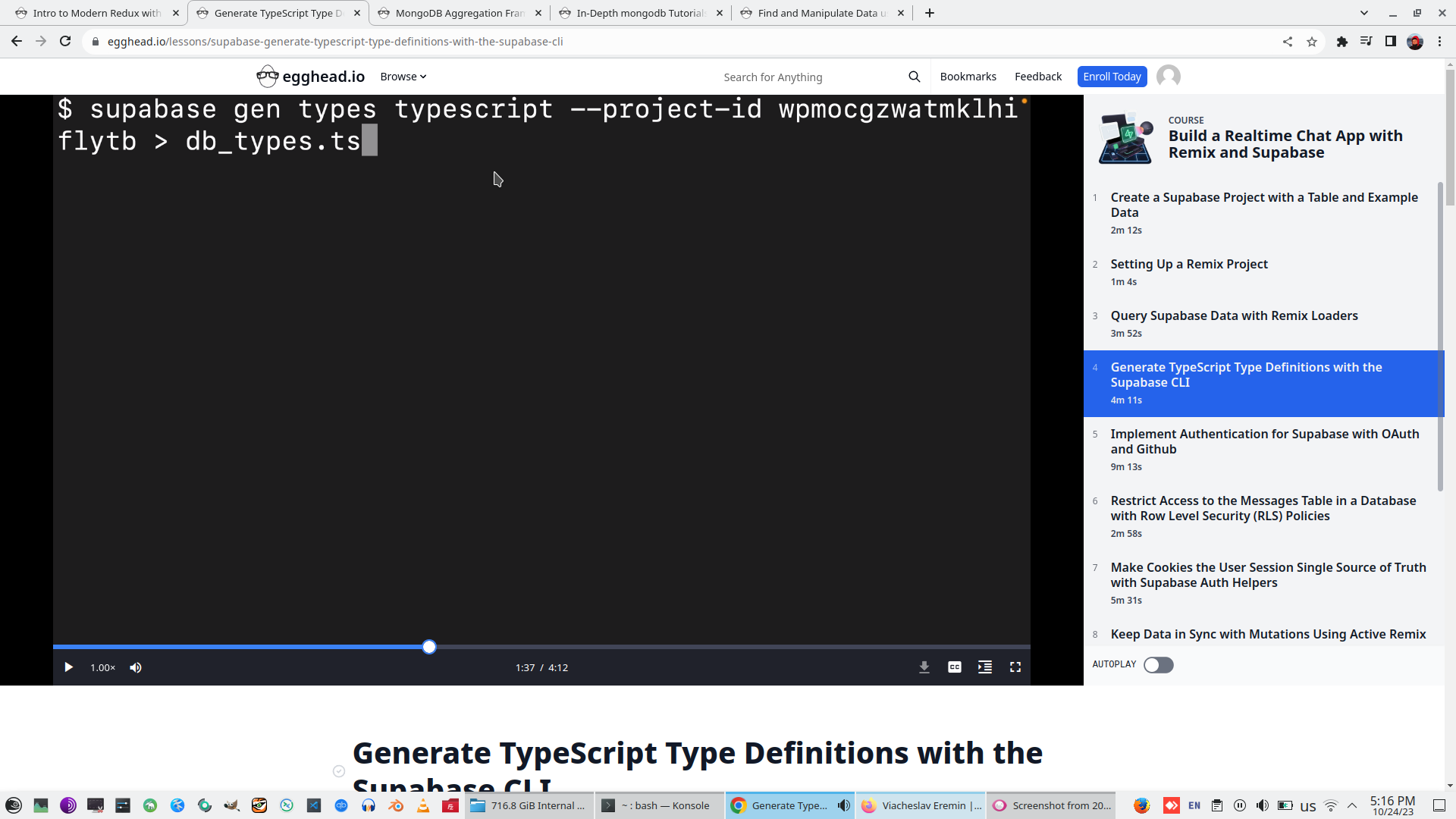Open bash Konsole from the taskbar
The width and height of the screenshot is (1456, 819).
click(x=658, y=805)
